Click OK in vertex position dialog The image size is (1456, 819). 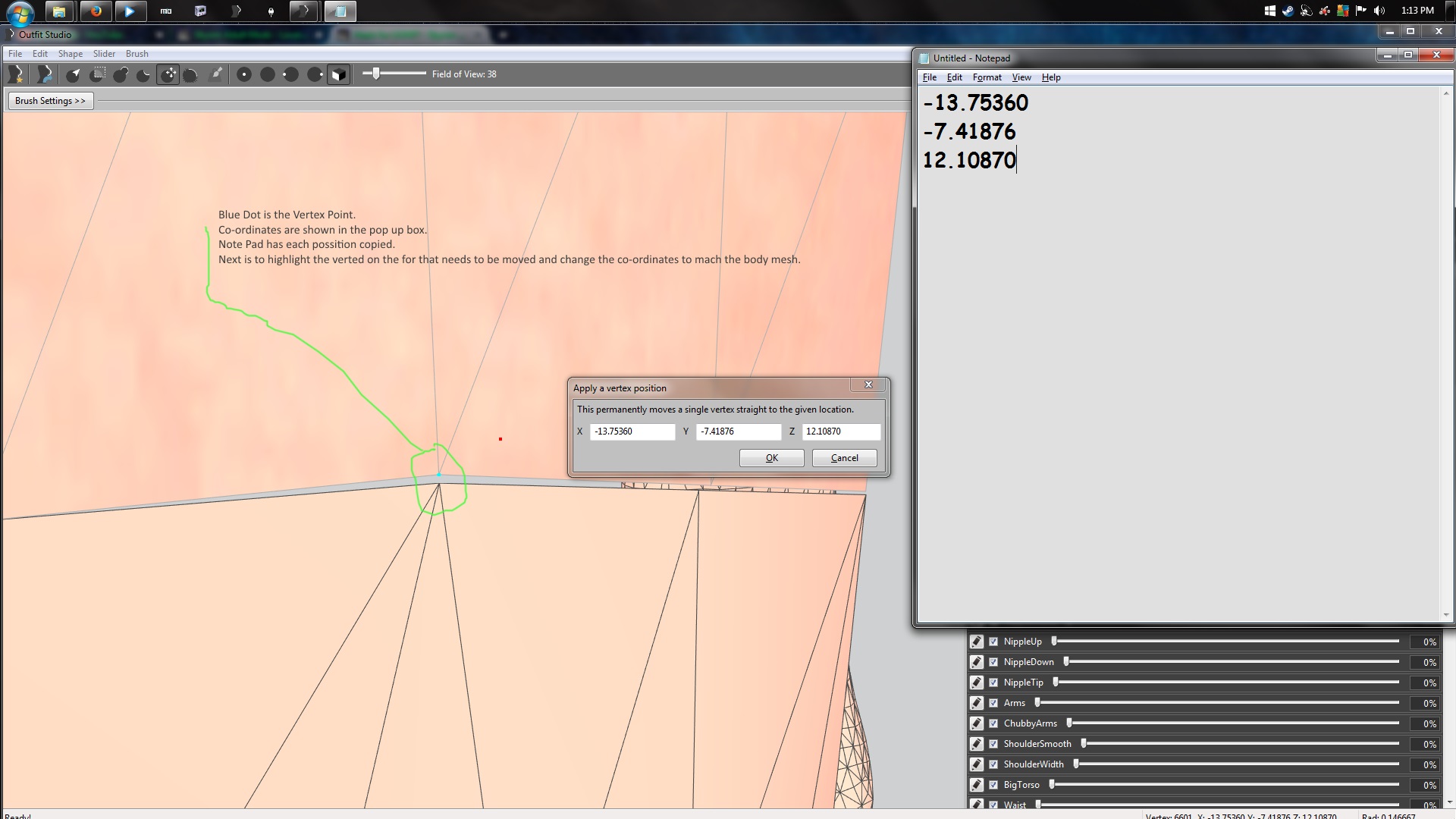click(771, 458)
